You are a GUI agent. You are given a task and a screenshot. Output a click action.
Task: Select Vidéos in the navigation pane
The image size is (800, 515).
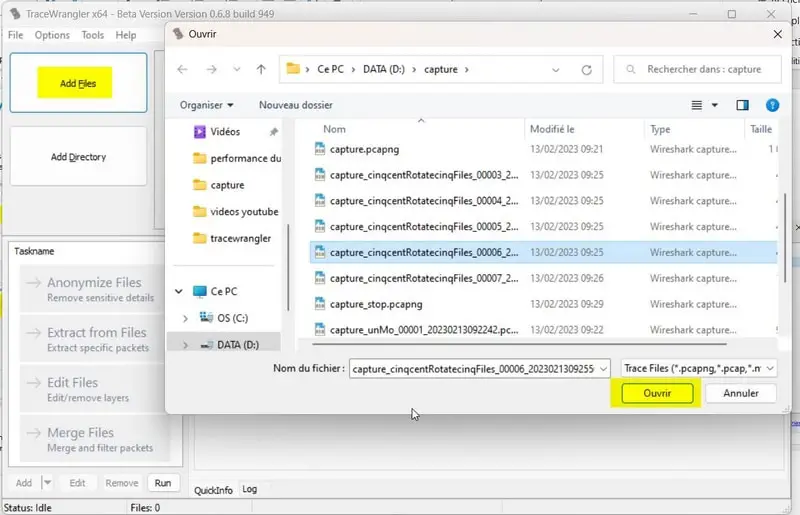225,132
